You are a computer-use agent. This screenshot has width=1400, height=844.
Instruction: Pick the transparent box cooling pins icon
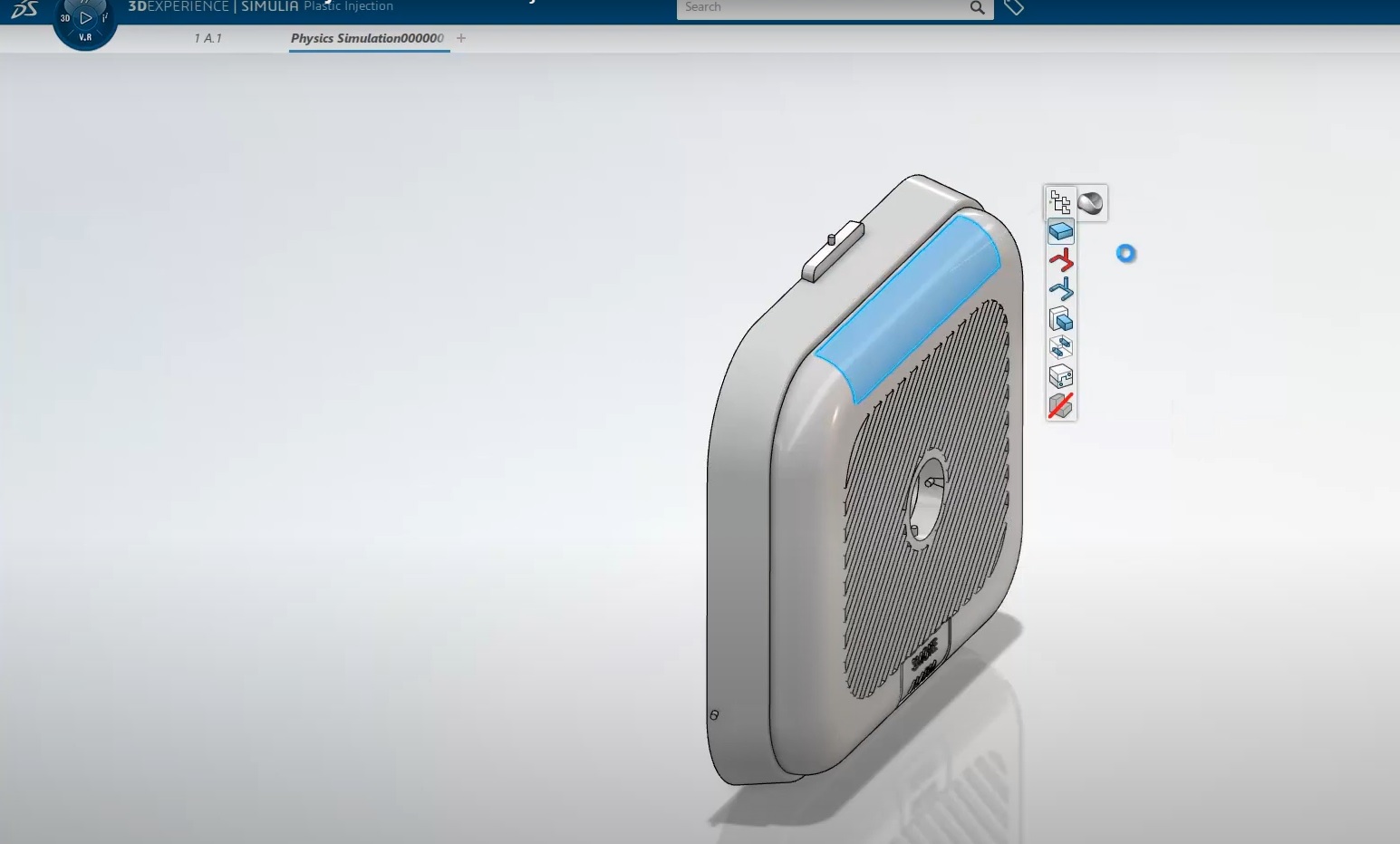(1060, 347)
